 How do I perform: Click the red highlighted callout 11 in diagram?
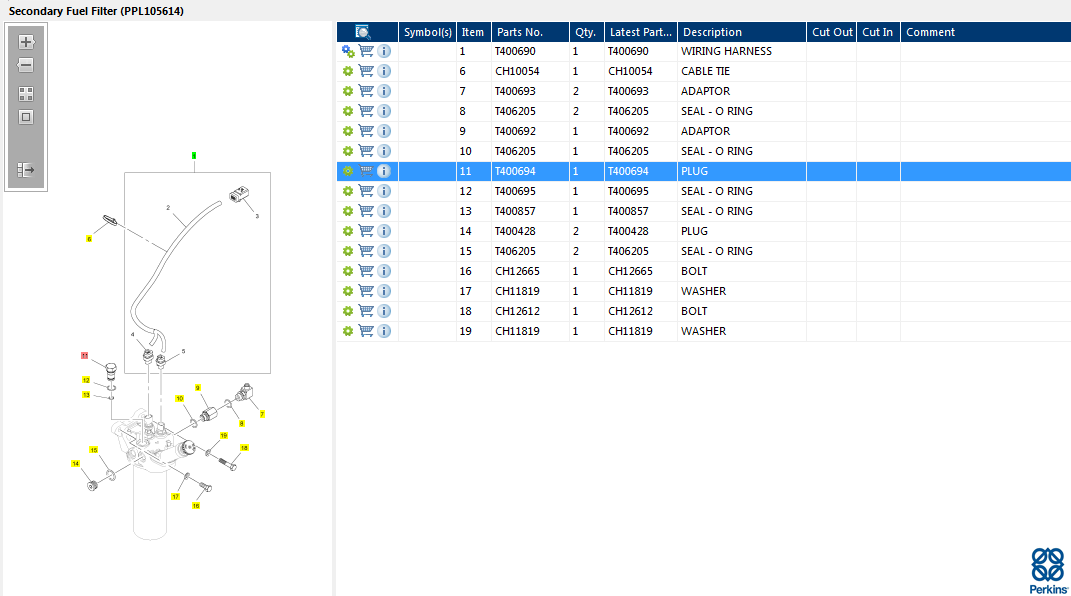click(85, 355)
